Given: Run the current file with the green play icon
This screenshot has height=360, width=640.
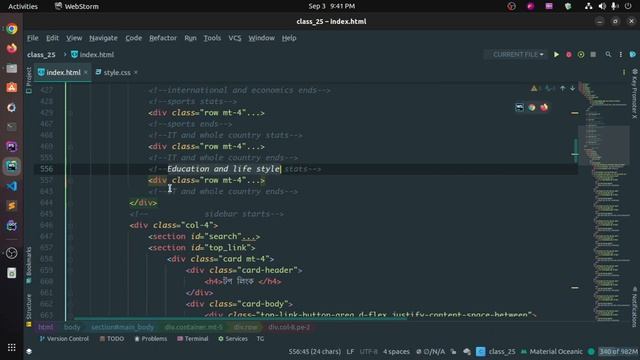Looking at the screenshot, I should (556, 55).
